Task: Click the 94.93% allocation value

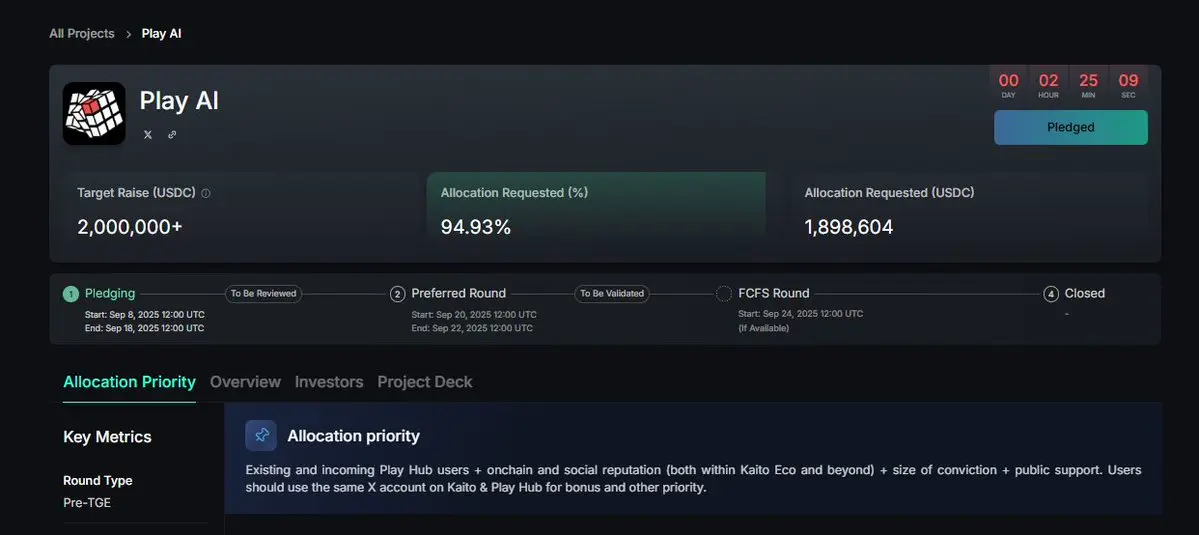Action: click(476, 227)
